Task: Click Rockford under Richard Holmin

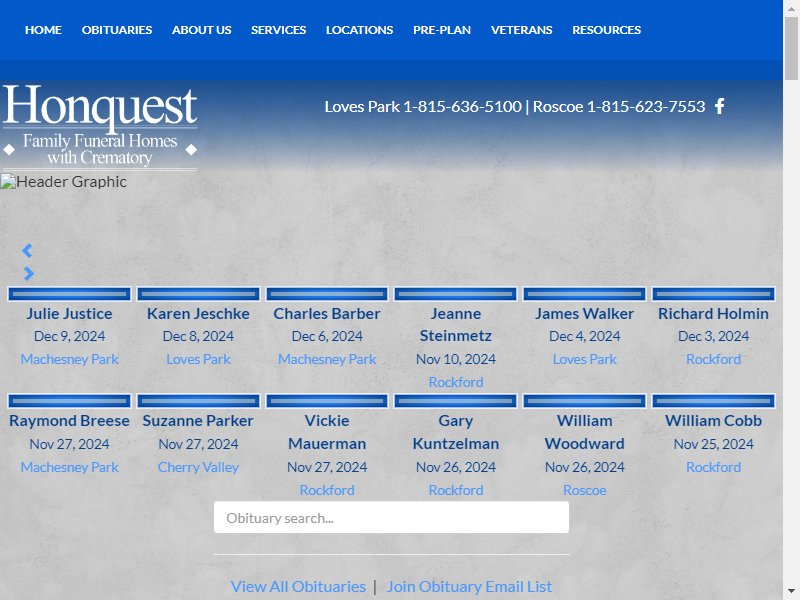Action: click(x=713, y=359)
